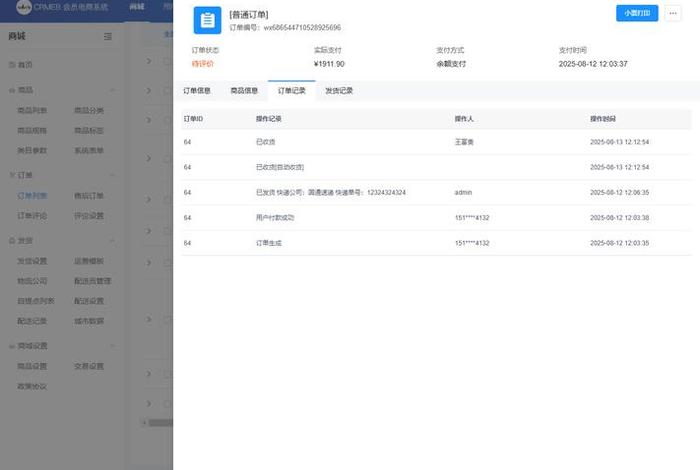Click the CRMEB logo in the header

(24, 7)
